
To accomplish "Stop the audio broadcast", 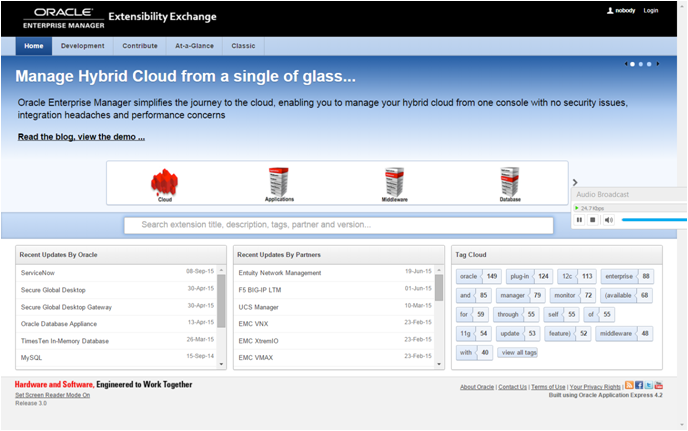I will pos(593,220).
